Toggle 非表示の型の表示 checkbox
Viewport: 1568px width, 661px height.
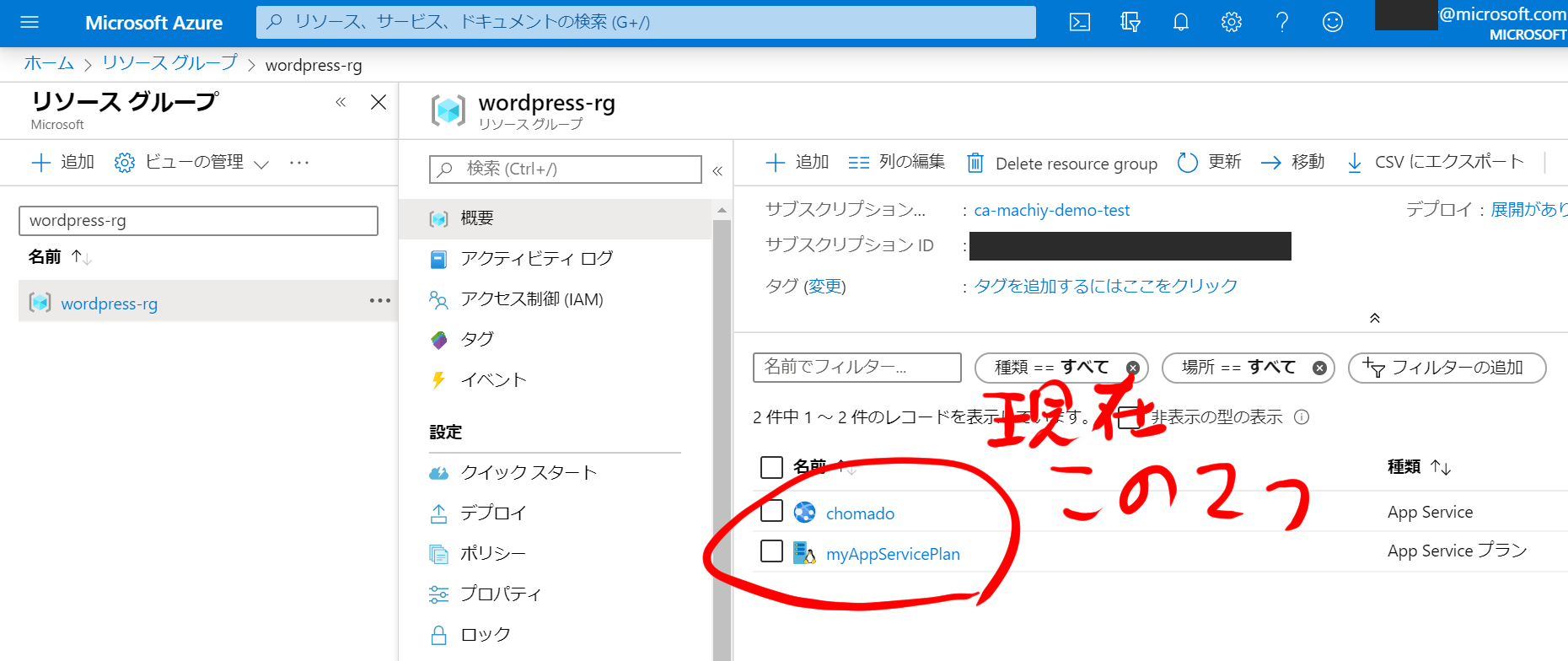1129,416
